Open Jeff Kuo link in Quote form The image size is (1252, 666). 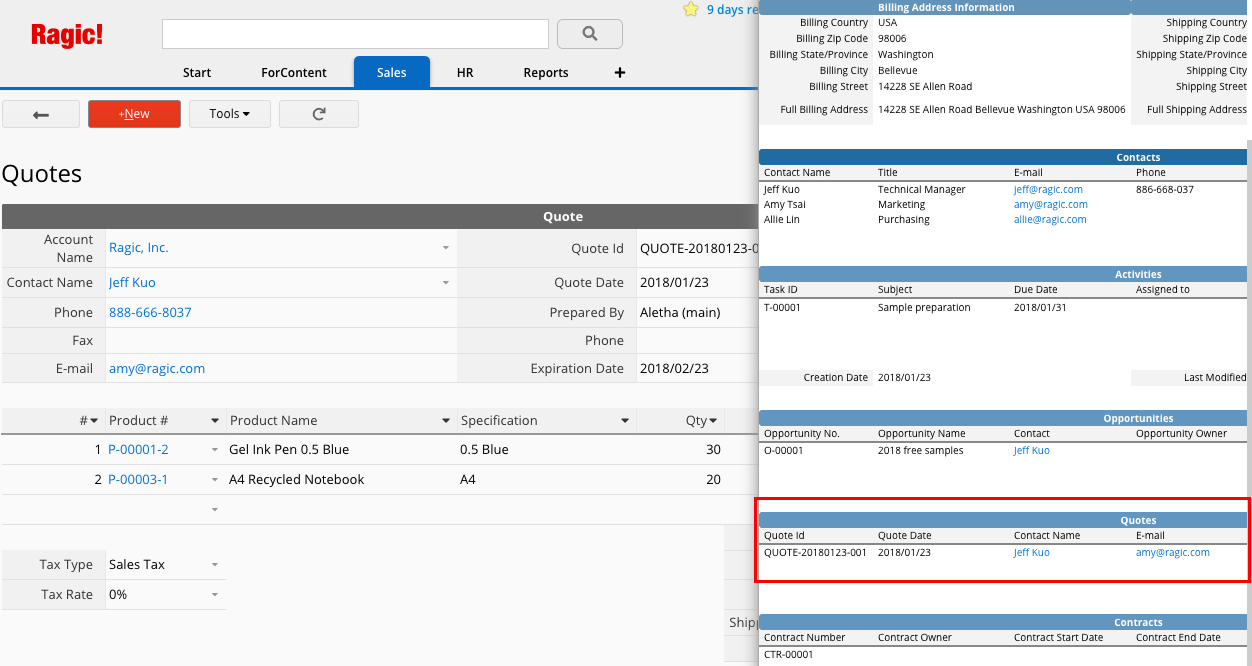pos(132,283)
